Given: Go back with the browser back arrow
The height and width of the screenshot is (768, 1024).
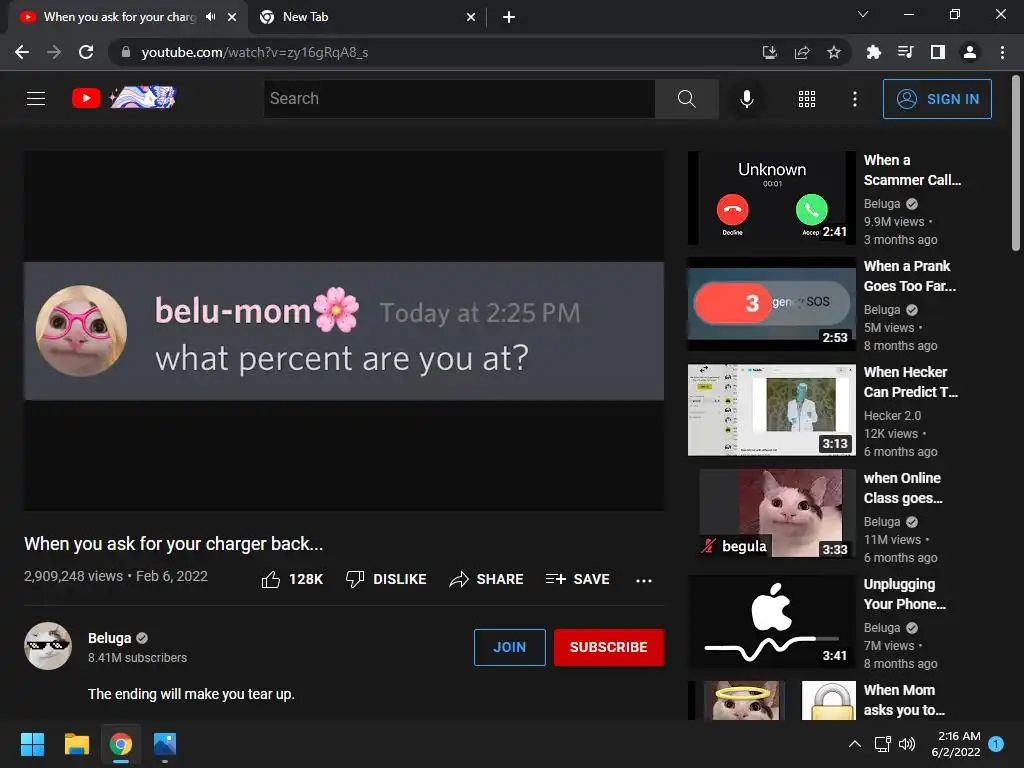Looking at the screenshot, I should (x=22, y=52).
